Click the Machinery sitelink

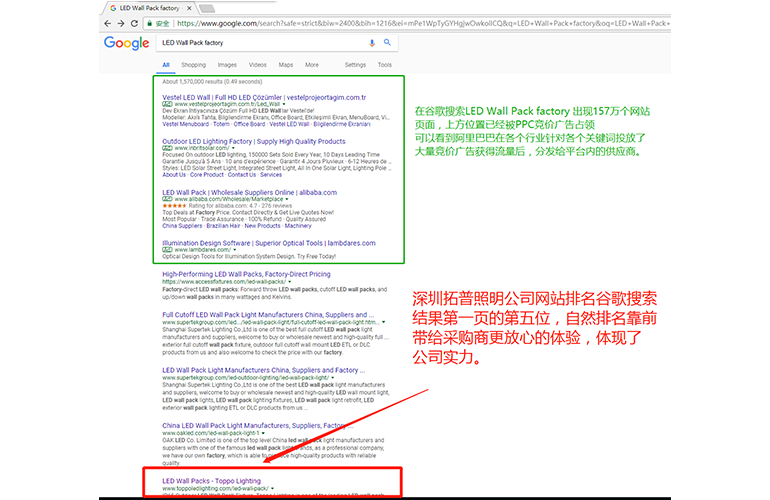298,226
